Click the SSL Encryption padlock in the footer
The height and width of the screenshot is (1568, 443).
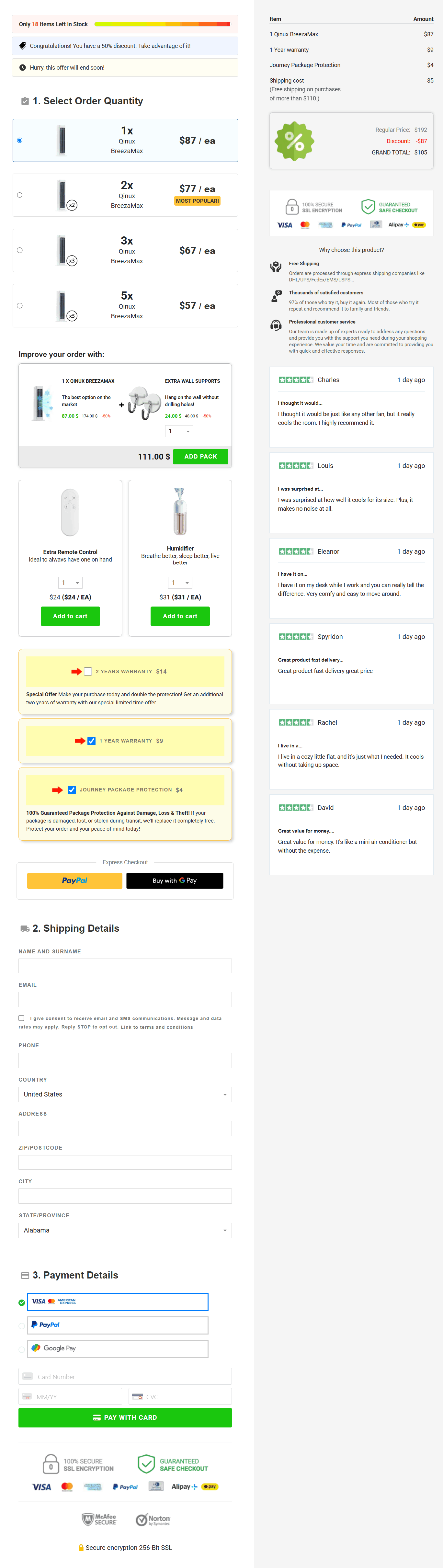[x=51, y=1464]
